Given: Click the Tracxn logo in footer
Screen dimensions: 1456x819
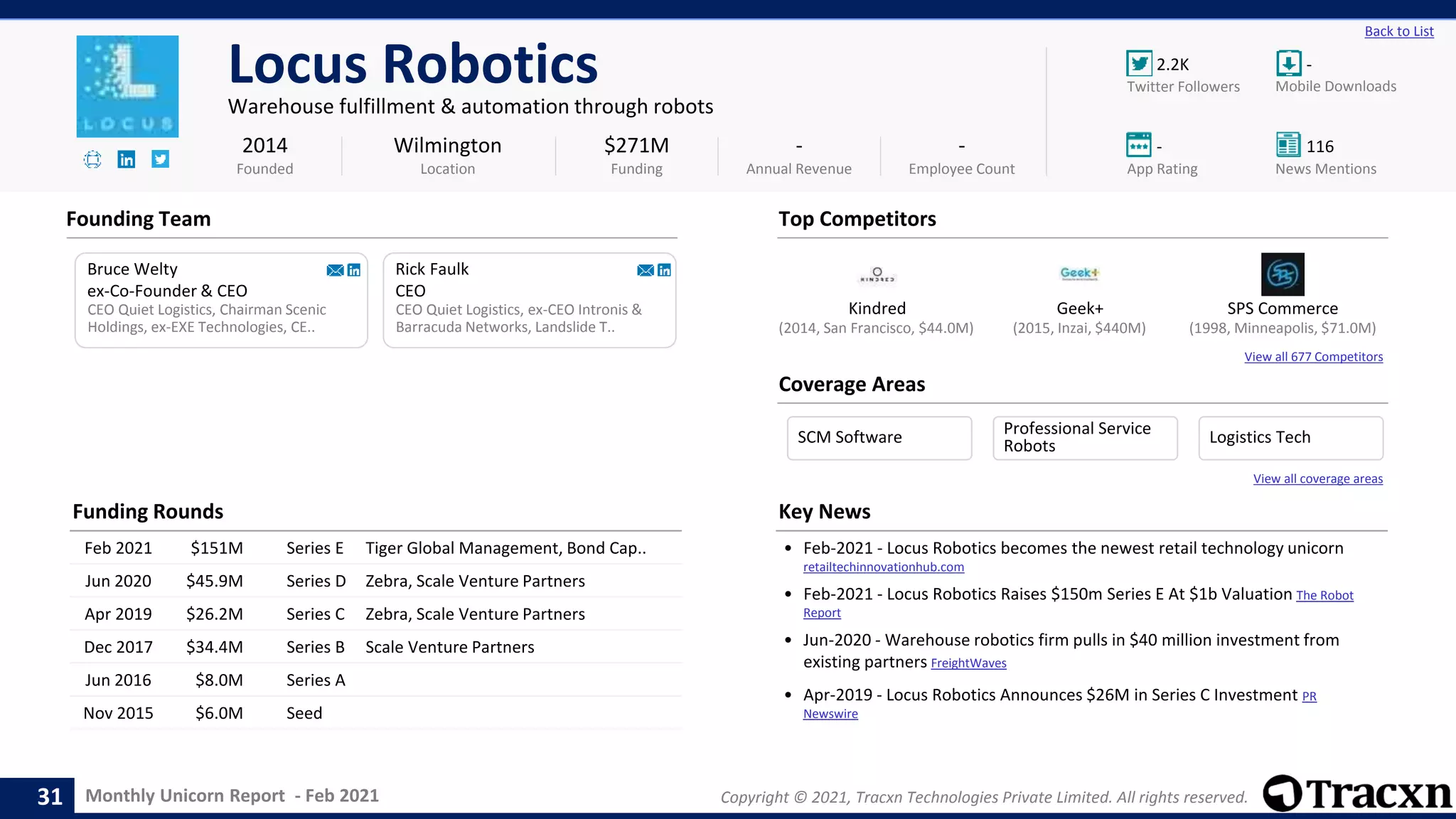Looking at the screenshot, I should click(1358, 793).
